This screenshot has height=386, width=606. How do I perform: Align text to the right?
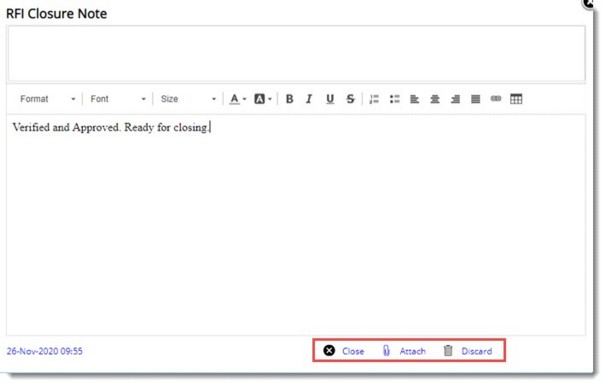coord(455,99)
